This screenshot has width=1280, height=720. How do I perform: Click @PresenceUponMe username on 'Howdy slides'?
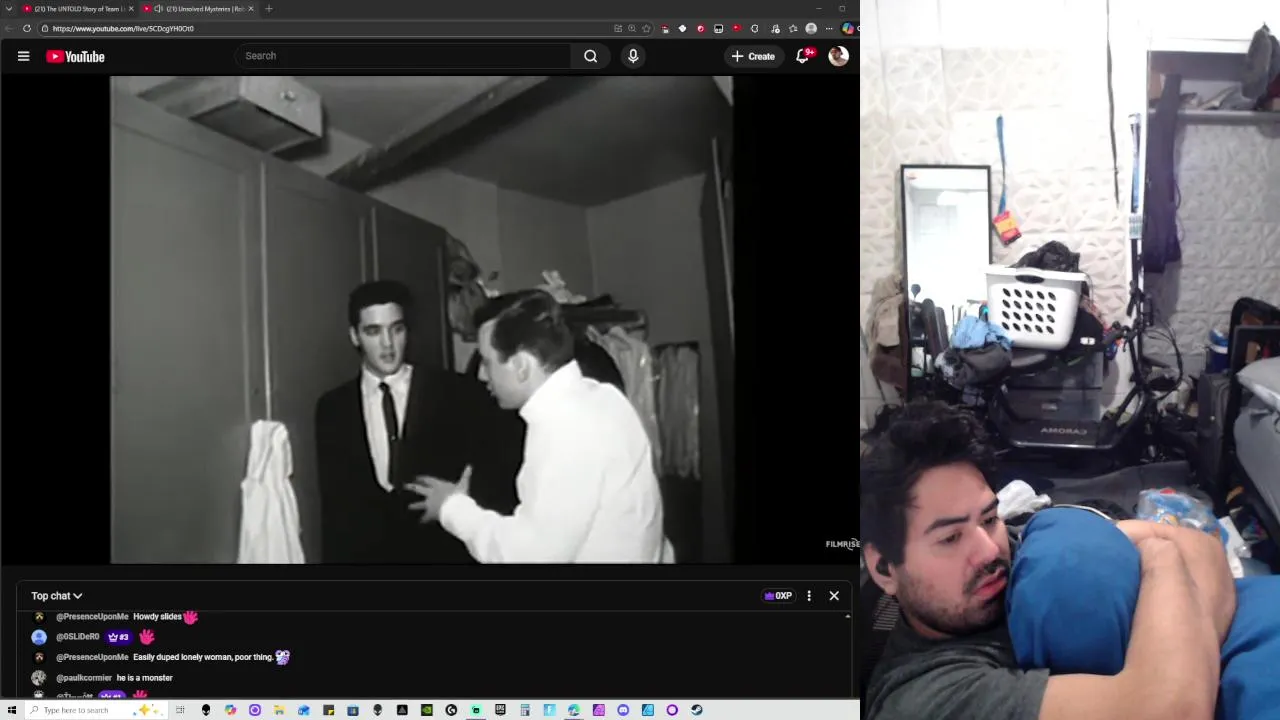92,617
